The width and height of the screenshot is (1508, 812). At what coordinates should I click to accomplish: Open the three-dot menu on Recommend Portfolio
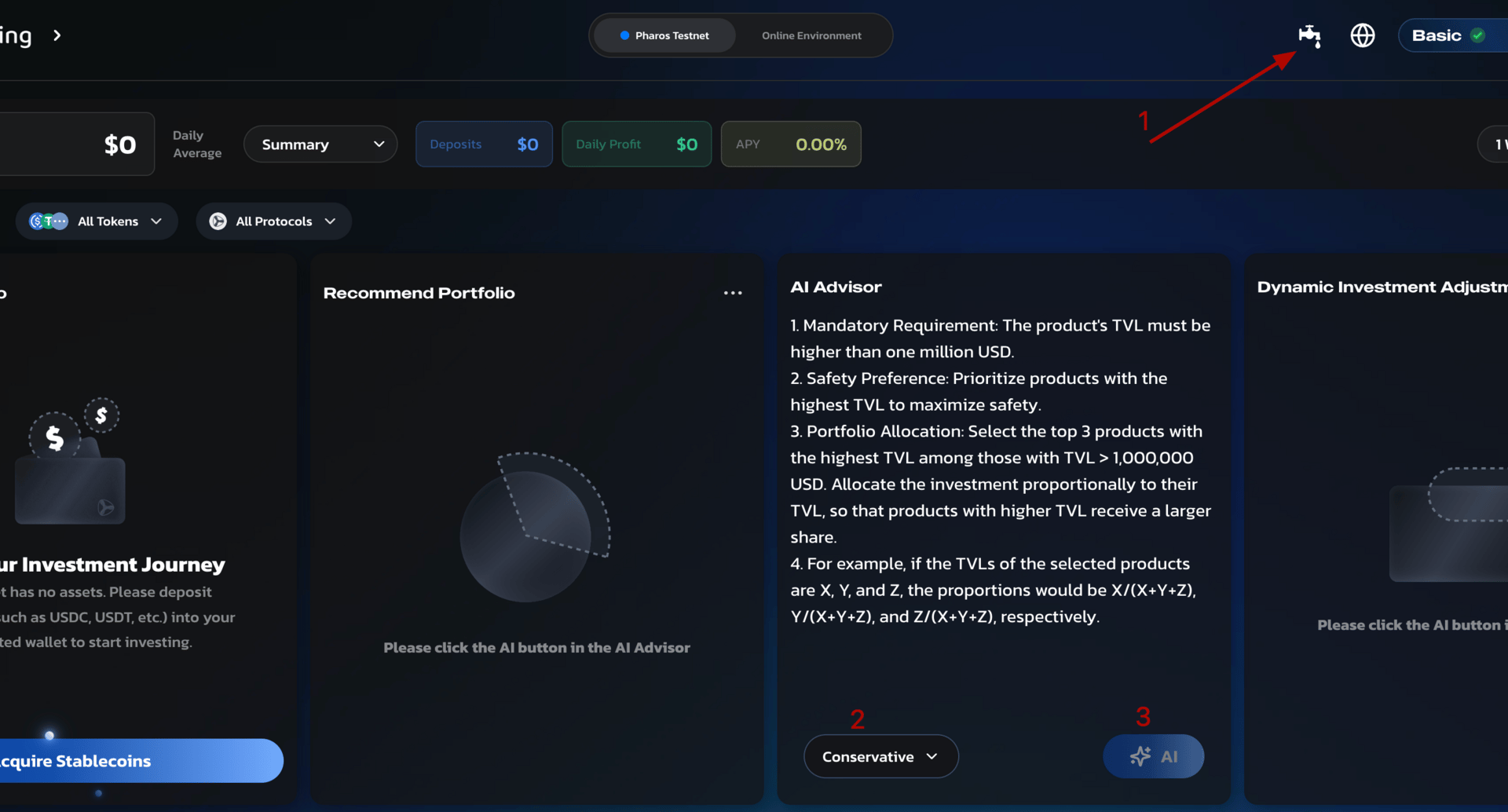733,293
